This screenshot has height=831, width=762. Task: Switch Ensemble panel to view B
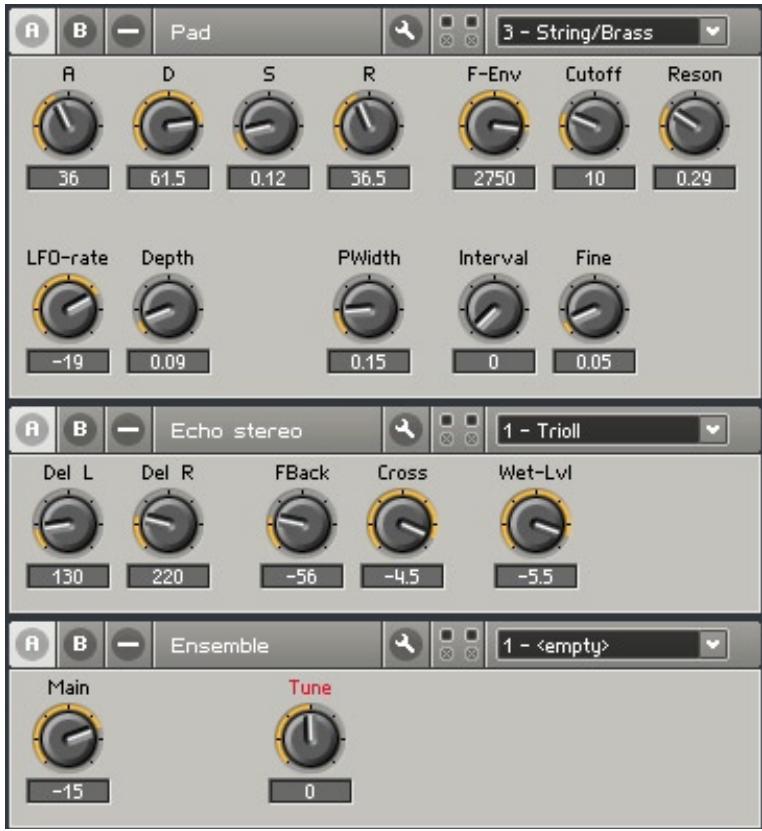[x=80, y=644]
